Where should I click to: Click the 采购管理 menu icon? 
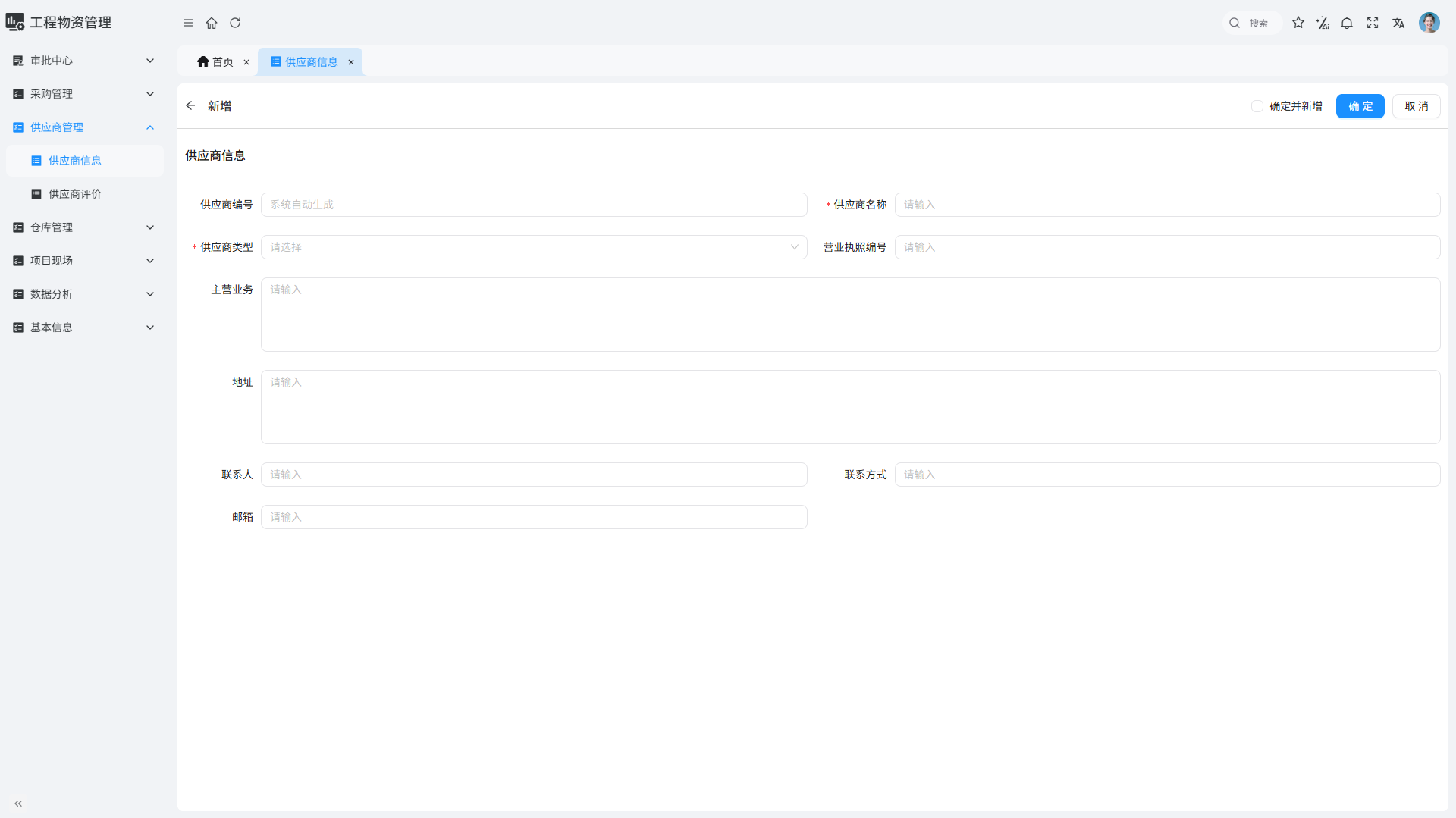[x=18, y=94]
